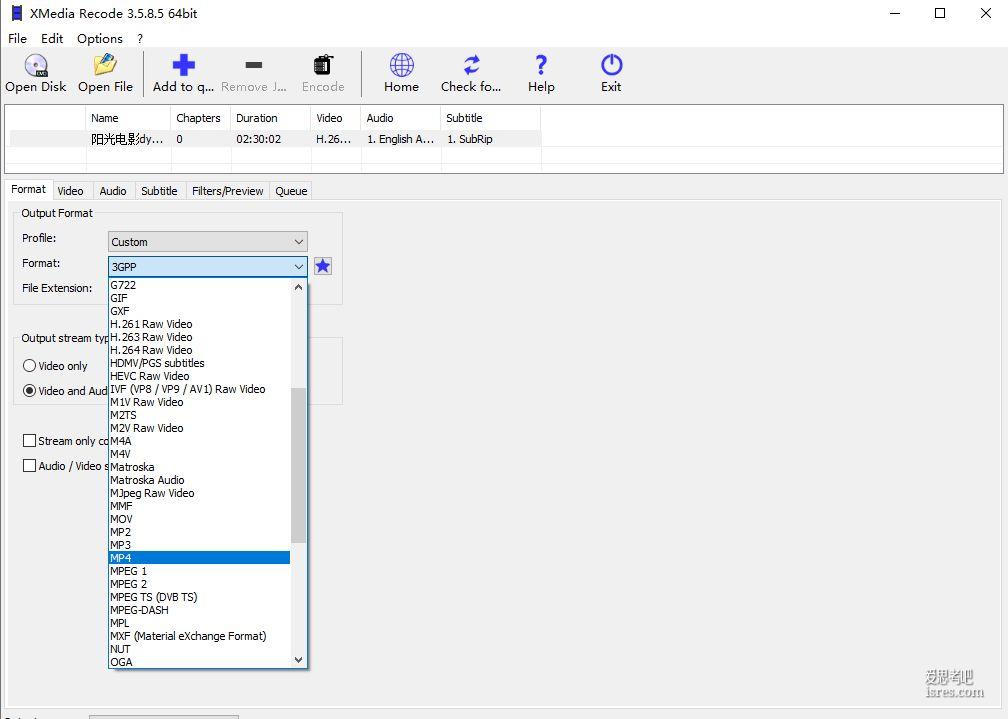Collapse the Format 3GPP combo box
Viewport: 1008px width, 719px height.
coord(208,266)
